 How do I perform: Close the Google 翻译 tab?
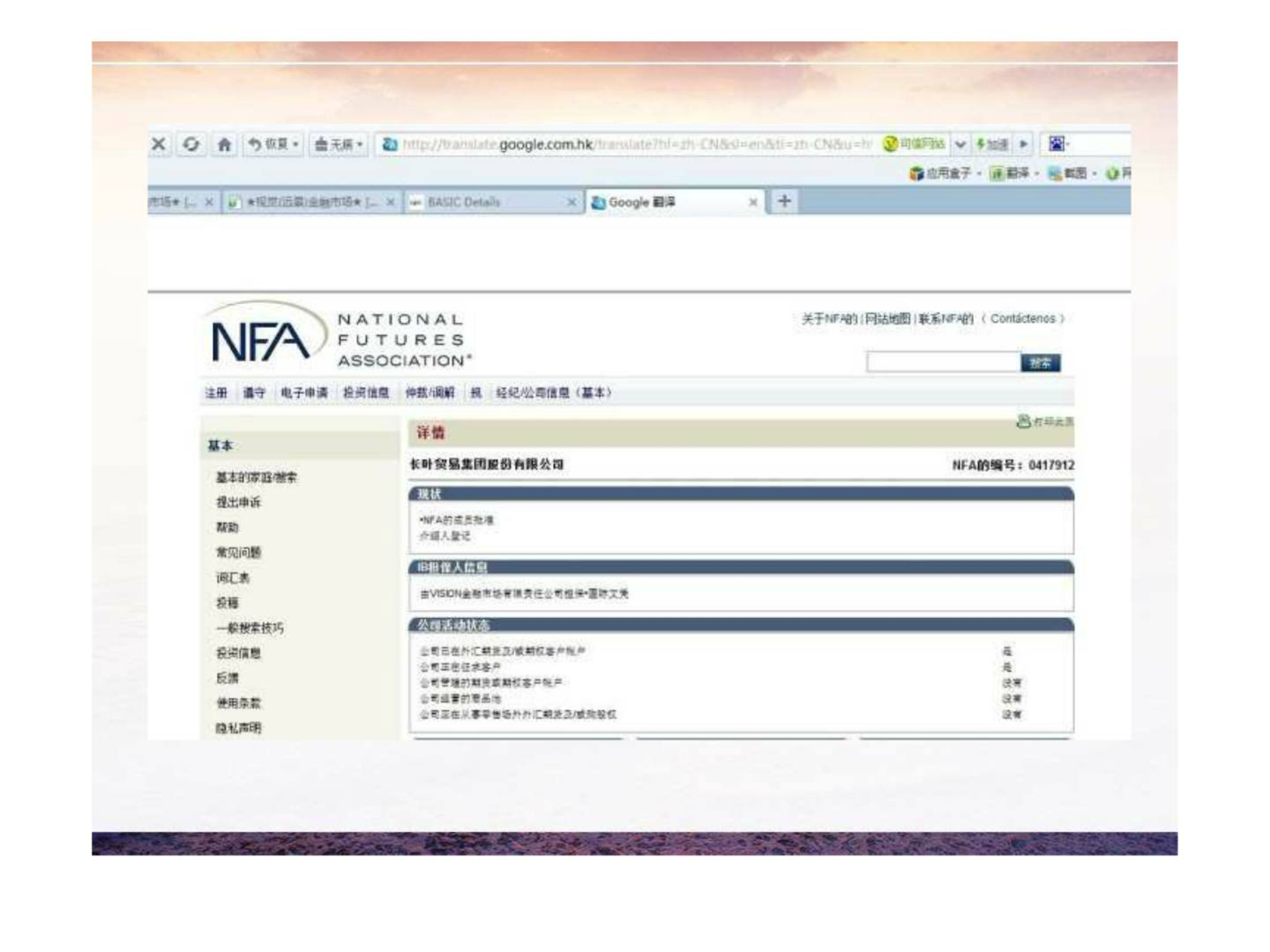pyautogui.click(x=753, y=202)
